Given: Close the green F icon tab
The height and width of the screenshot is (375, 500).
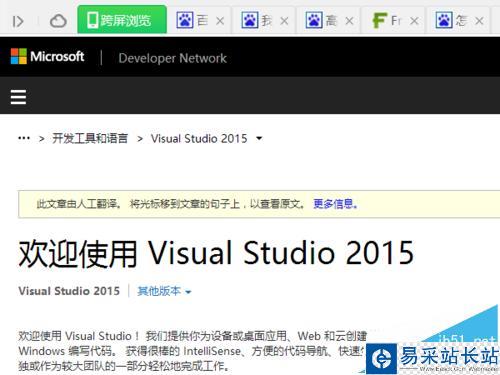Looking at the screenshot, I should tap(414, 21).
